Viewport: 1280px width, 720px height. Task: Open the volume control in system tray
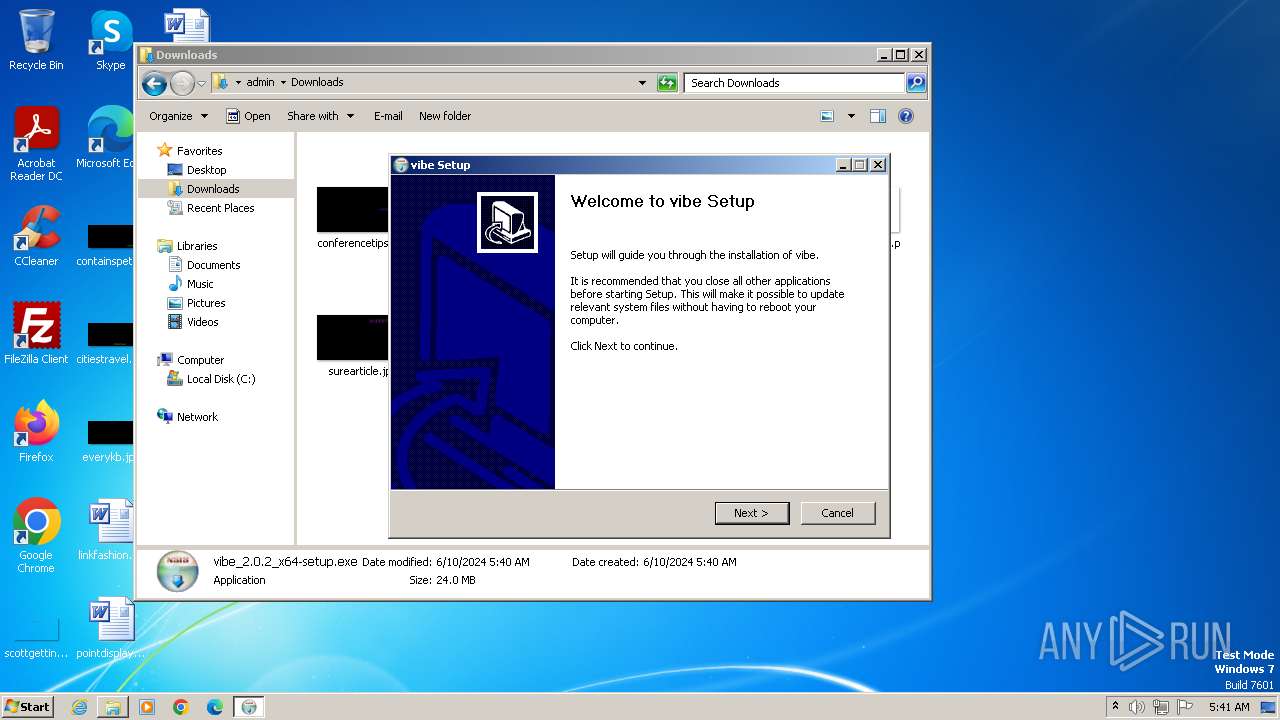[x=1137, y=707]
